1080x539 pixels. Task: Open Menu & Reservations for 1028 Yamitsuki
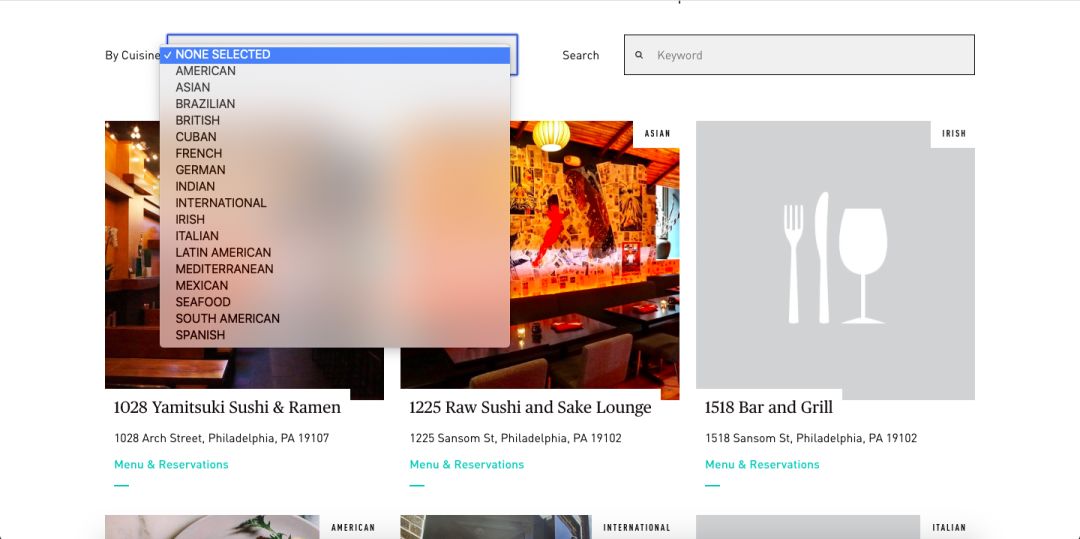[171, 465]
